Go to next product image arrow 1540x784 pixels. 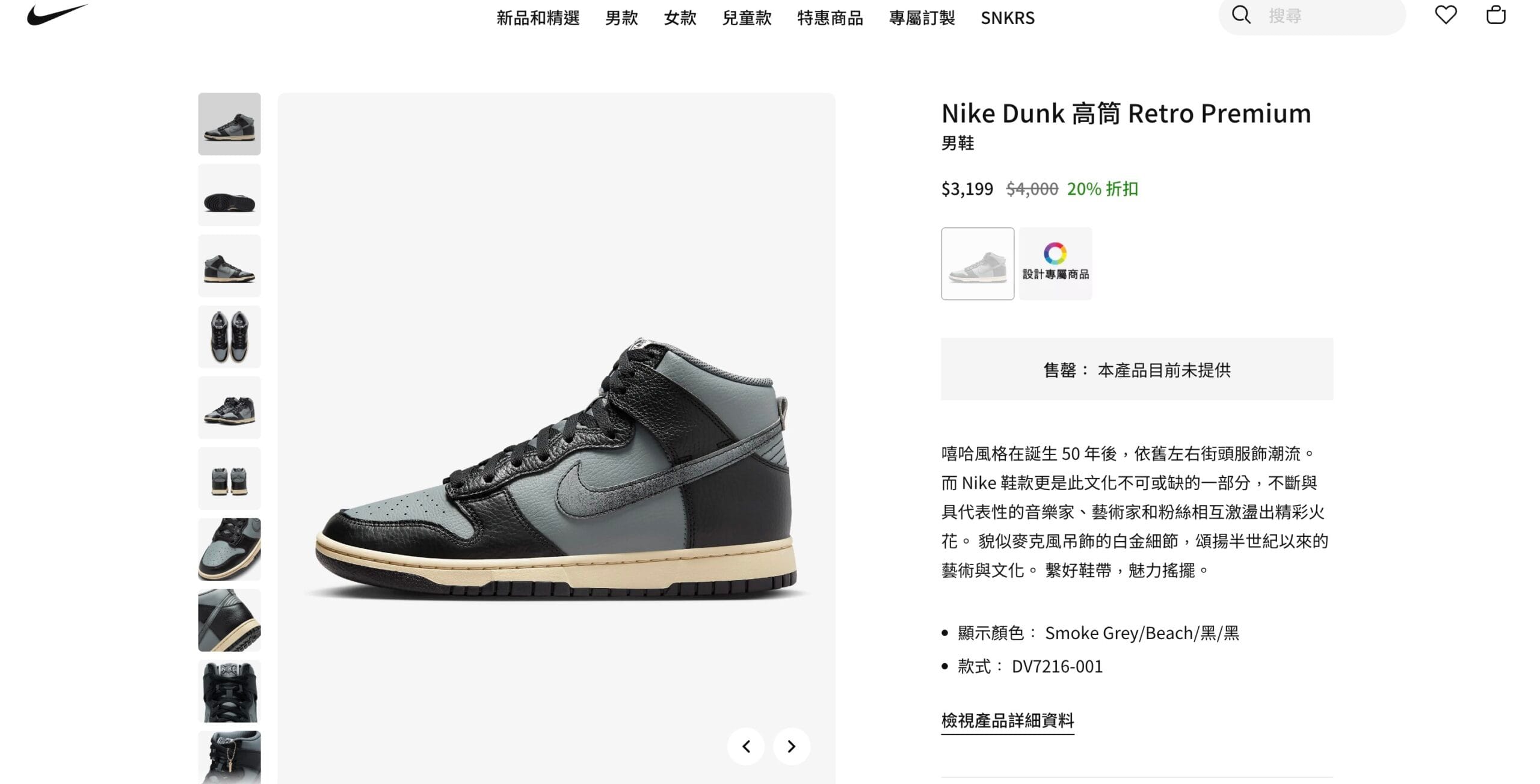pyautogui.click(x=792, y=746)
